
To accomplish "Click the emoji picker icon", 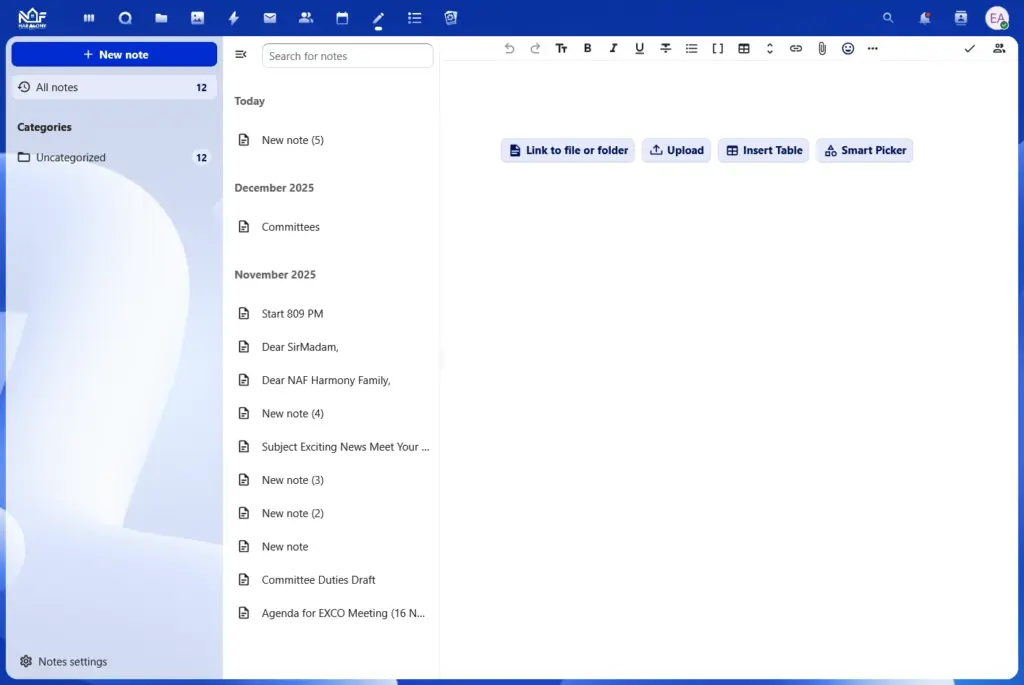I will coord(848,48).
